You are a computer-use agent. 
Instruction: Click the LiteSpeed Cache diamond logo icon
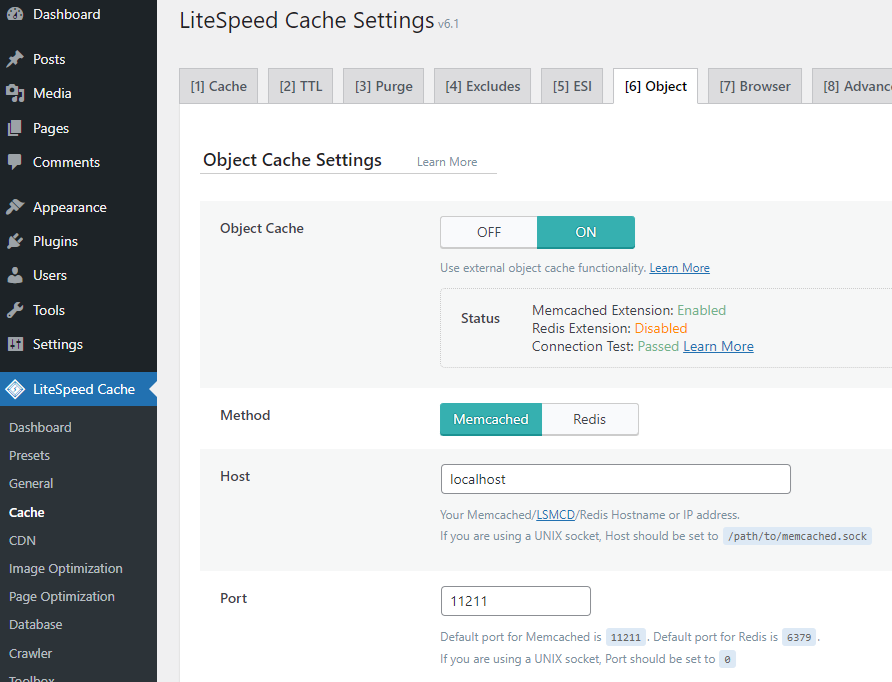pos(15,389)
